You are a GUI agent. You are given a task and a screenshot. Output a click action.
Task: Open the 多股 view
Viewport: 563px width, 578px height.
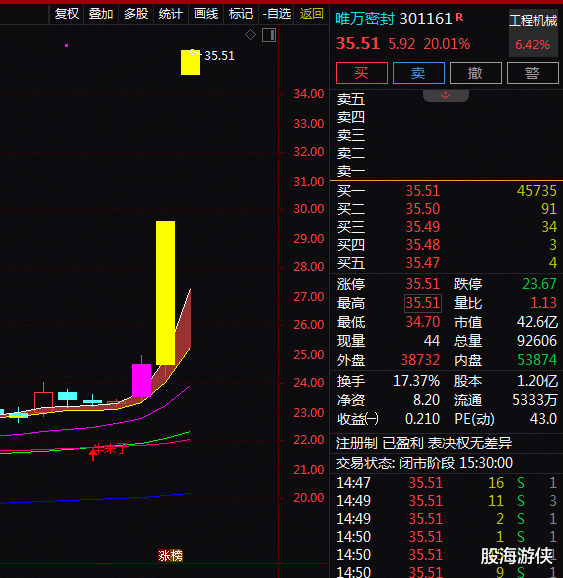tap(136, 14)
